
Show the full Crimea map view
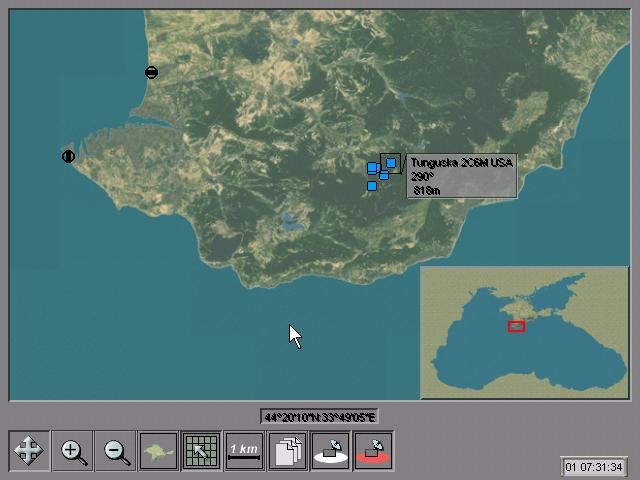tap(159, 451)
